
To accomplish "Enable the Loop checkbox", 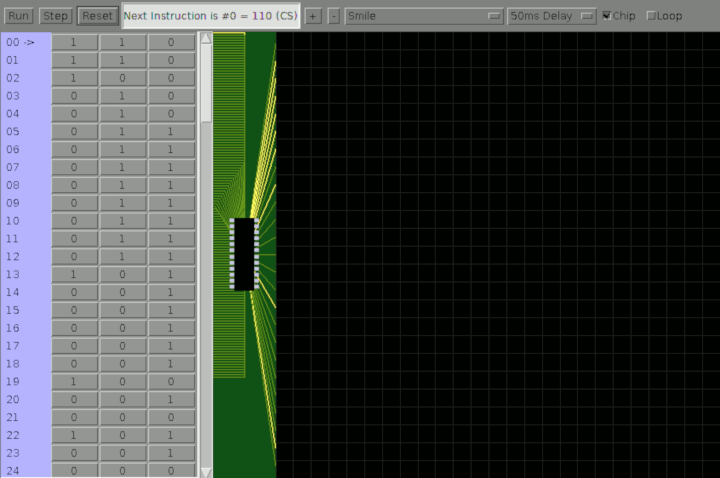I will point(653,16).
